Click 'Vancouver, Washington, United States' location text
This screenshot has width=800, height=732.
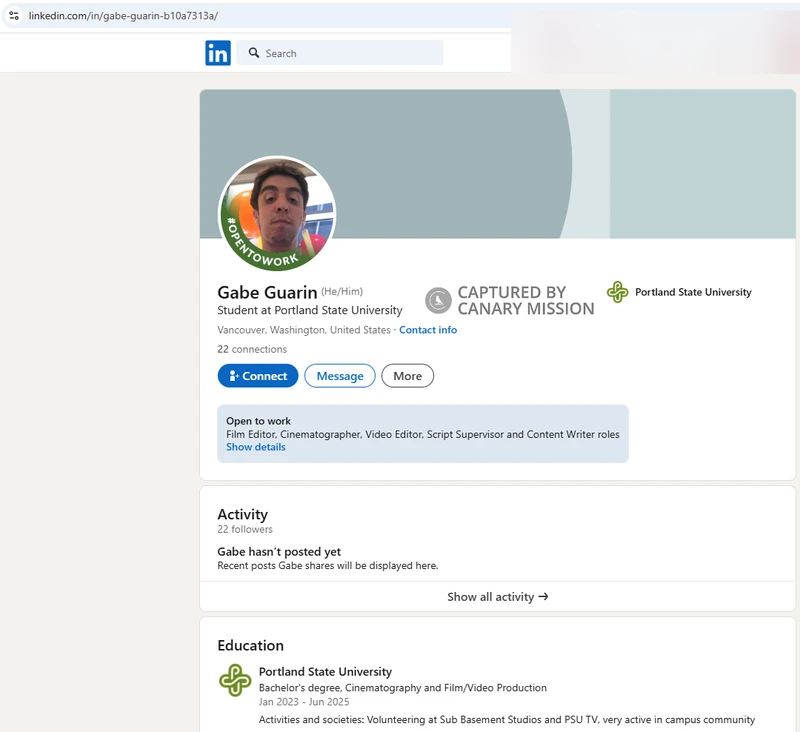304,330
